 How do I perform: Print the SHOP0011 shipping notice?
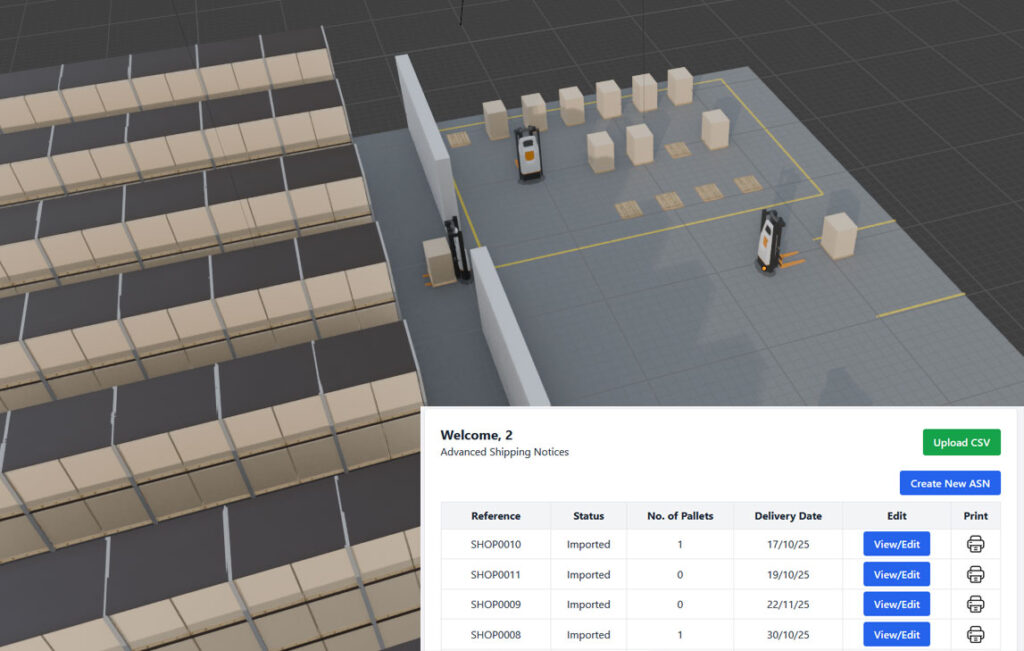pos(975,573)
